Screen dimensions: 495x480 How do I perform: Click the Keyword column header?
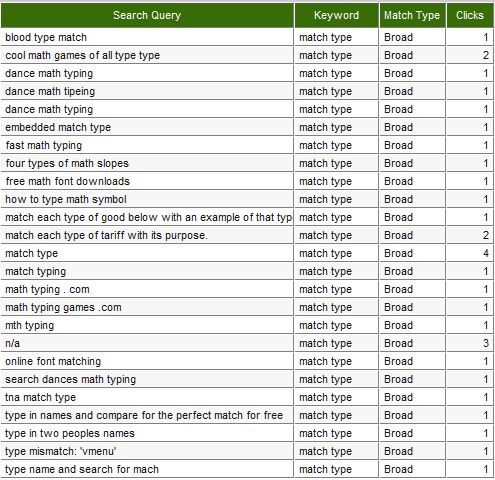[x=336, y=15]
